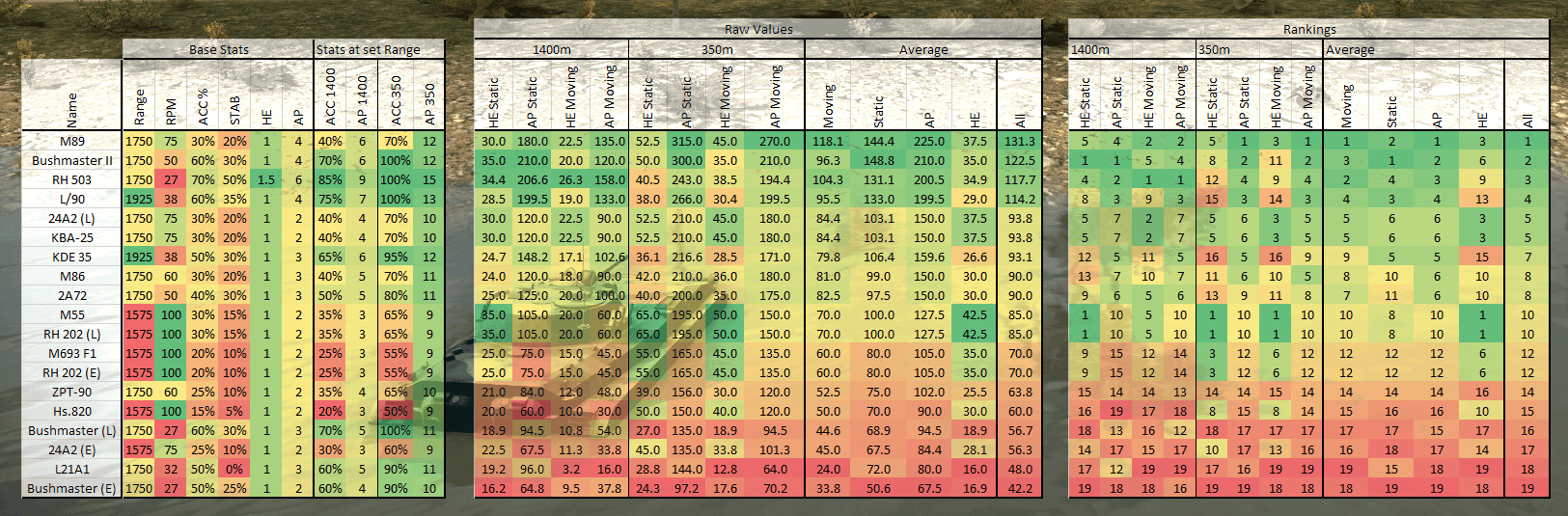
Task: Select the ZPT-90 name cell
Action: point(72,392)
